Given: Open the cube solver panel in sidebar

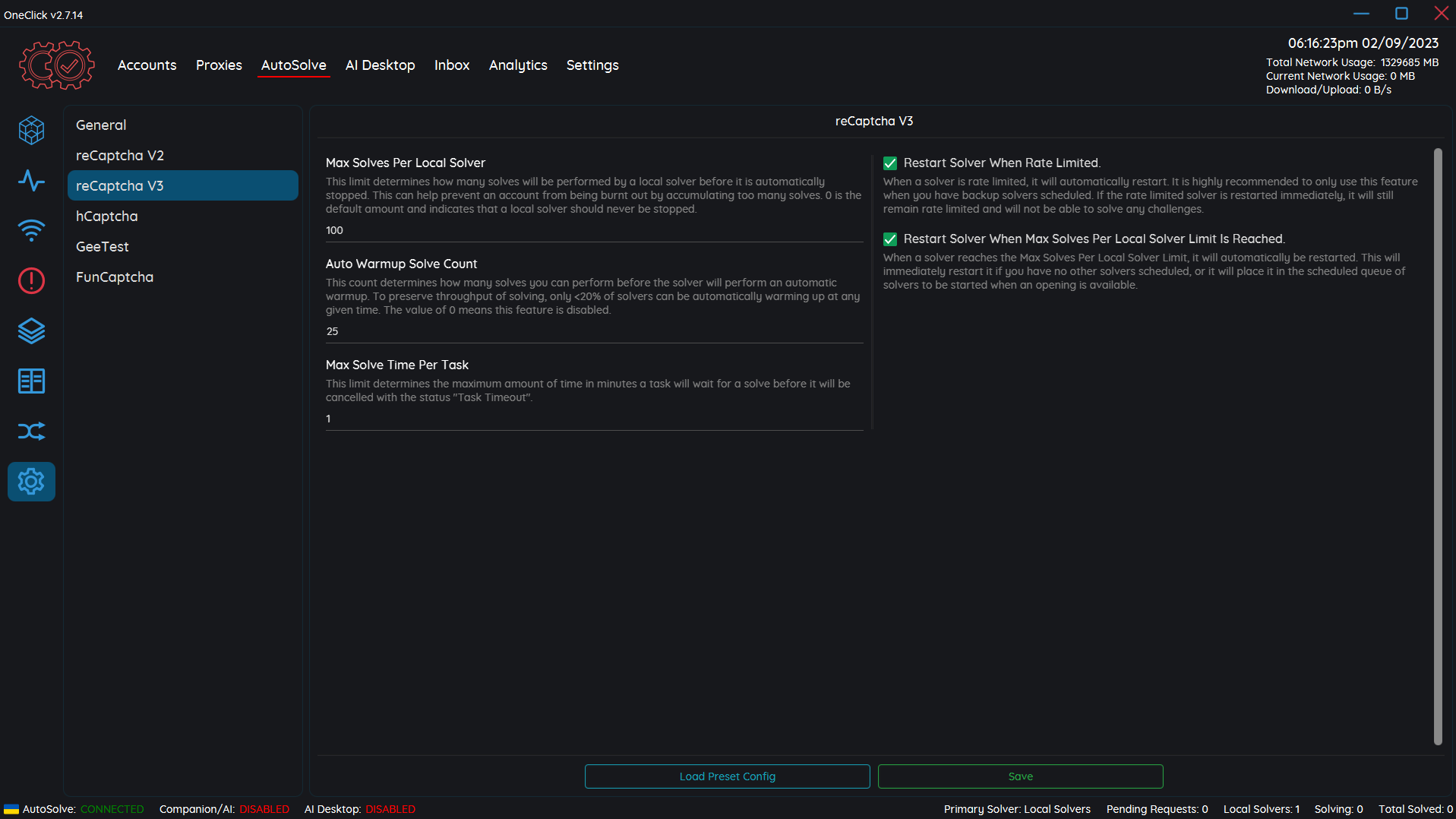Looking at the screenshot, I should pos(31,130).
